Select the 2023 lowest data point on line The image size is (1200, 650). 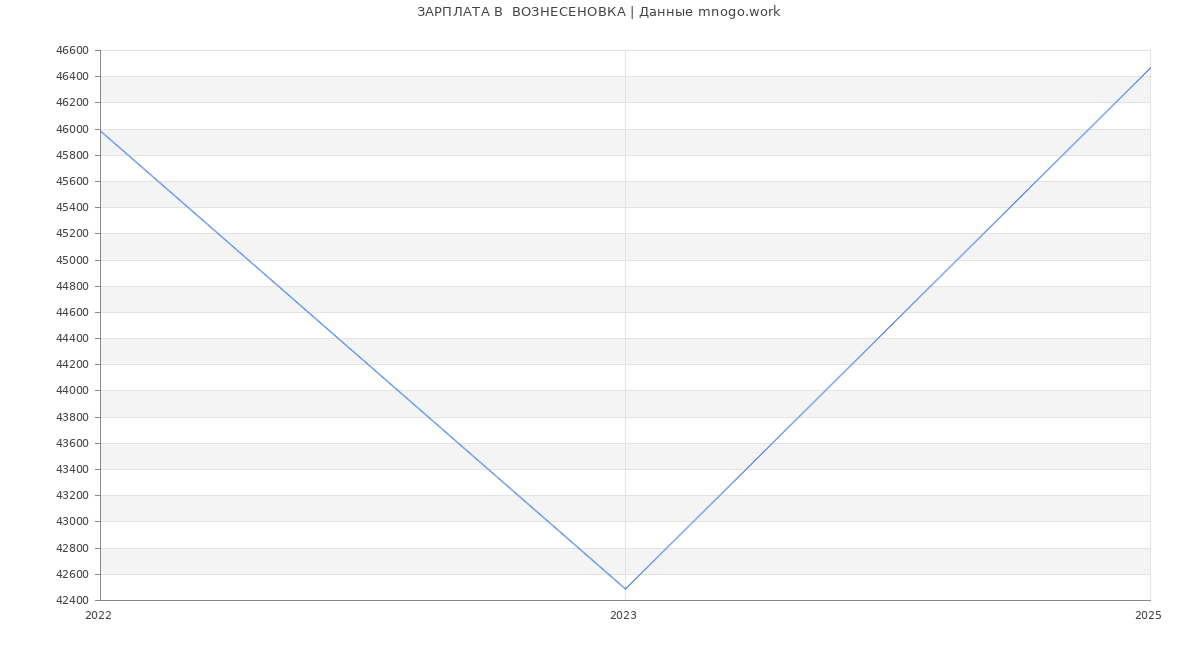coord(625,589)
